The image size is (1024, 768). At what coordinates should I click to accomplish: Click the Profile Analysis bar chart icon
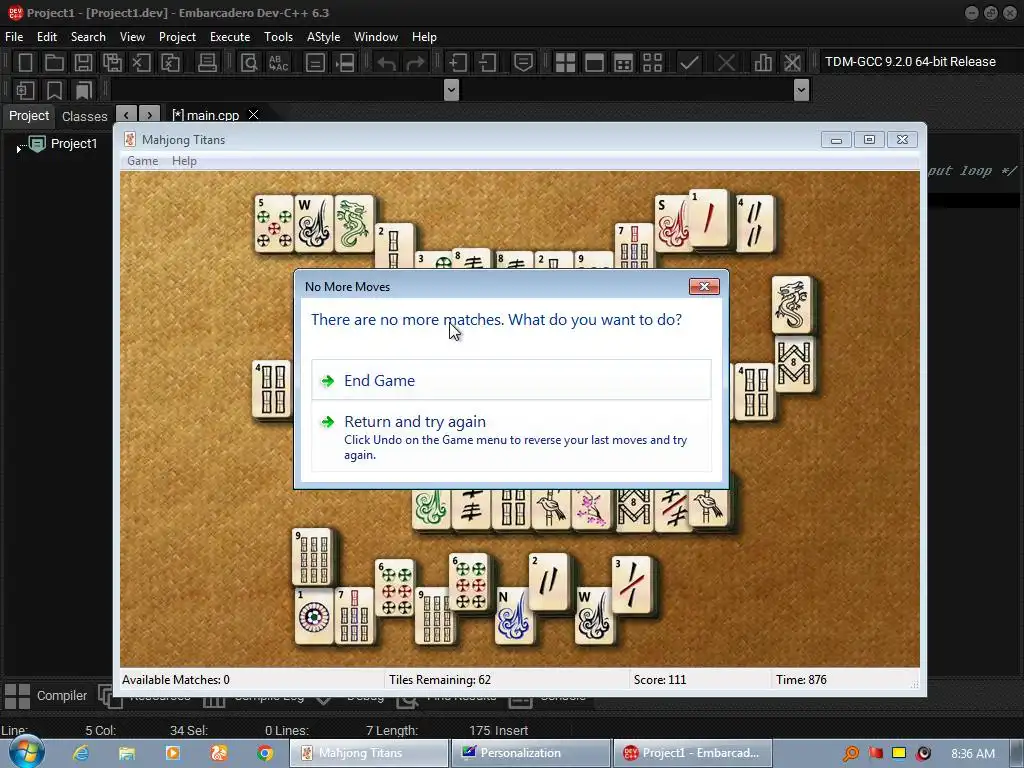coord(763,63)
